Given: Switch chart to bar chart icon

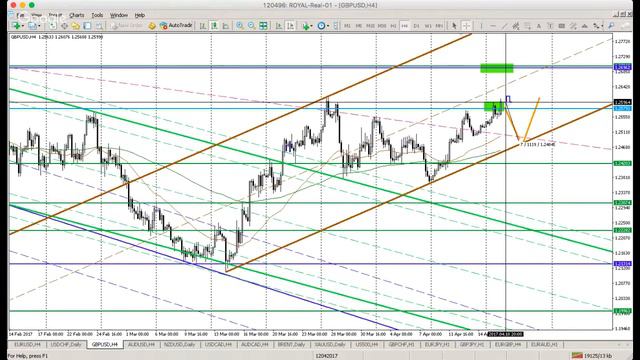Looking at the screenshot, I should pos(202,26).
